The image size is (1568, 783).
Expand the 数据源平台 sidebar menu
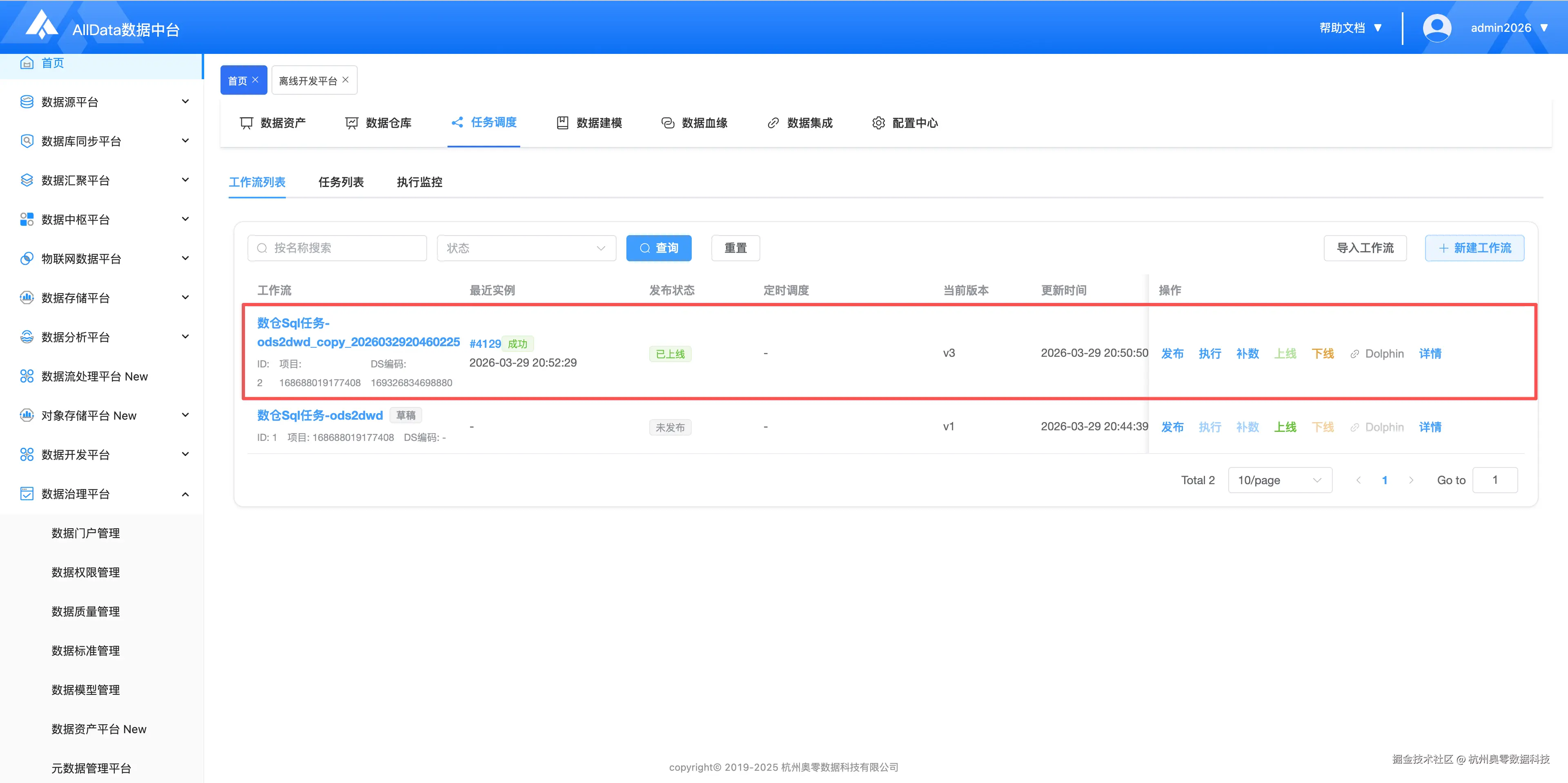[185, 102]
